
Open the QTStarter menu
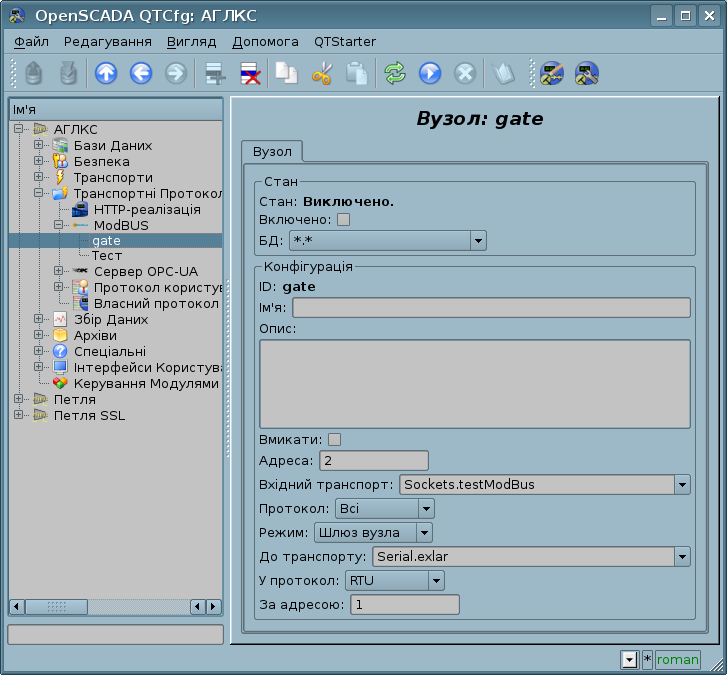pyautogui.click(x=345, y=42)
